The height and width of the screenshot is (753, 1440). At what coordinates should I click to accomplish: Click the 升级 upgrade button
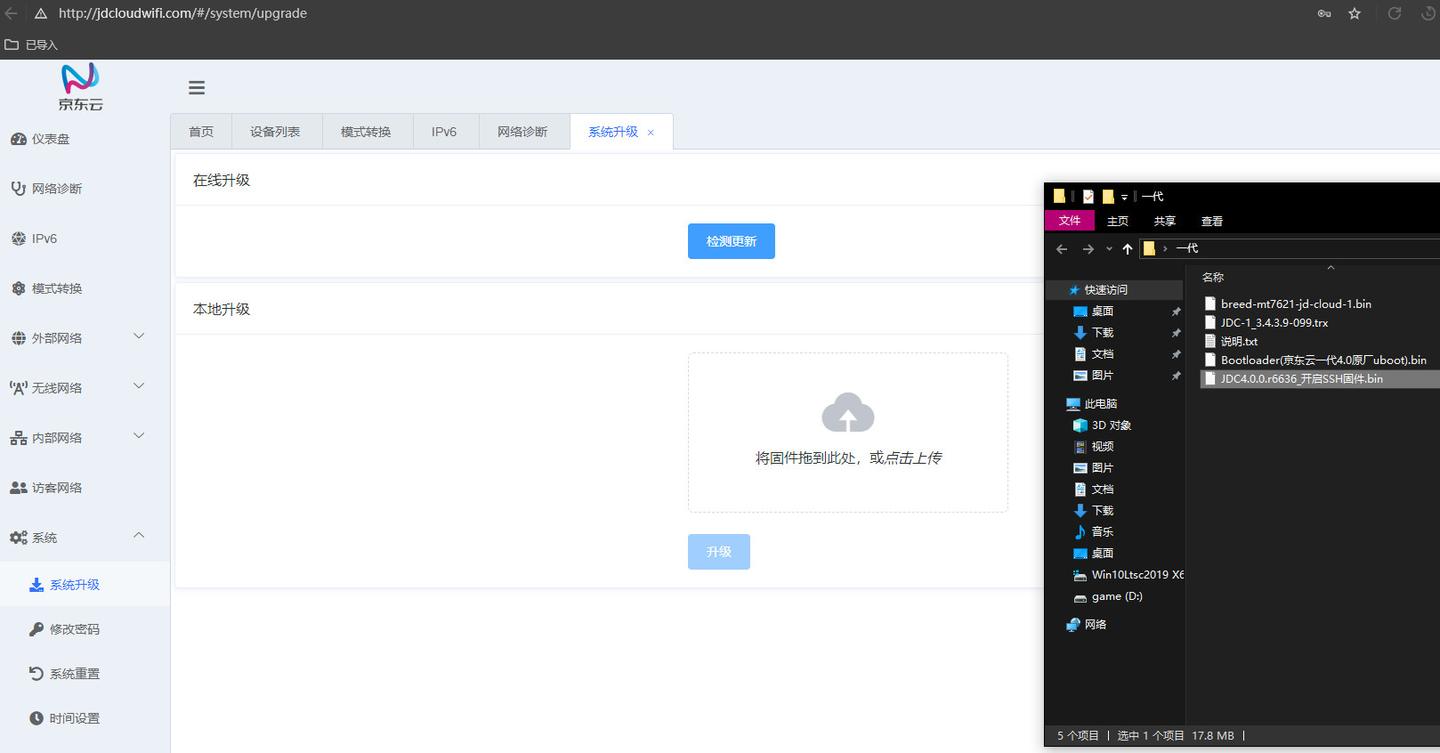coord(718,551)
